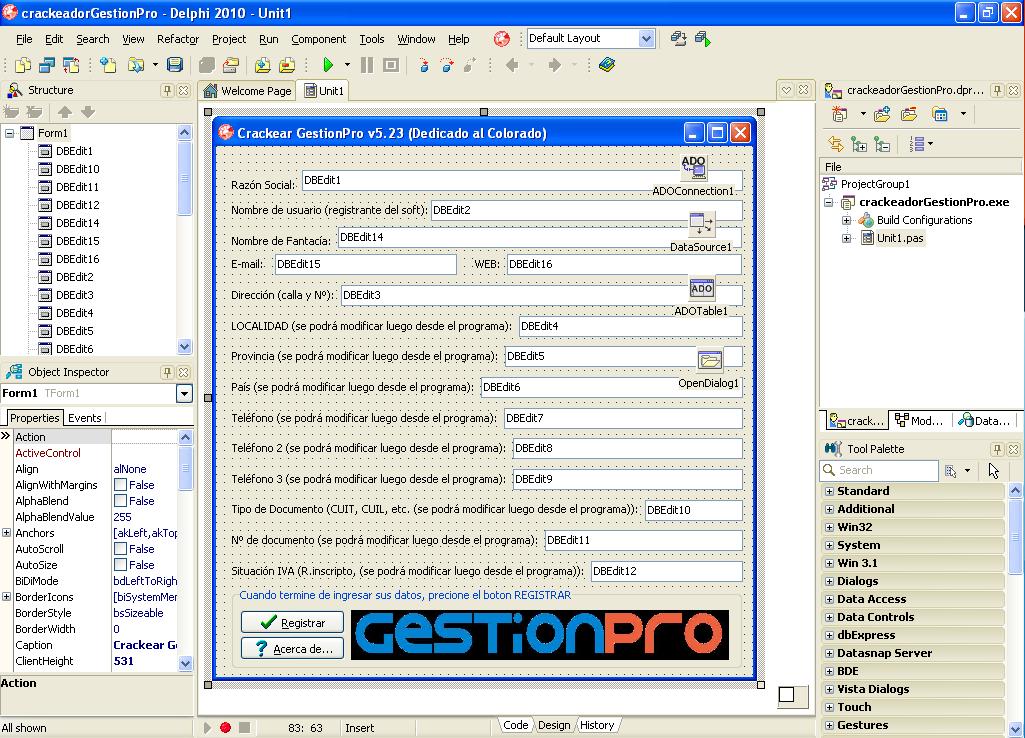Click the Save floppy disk icon

[x=175, y=65]
